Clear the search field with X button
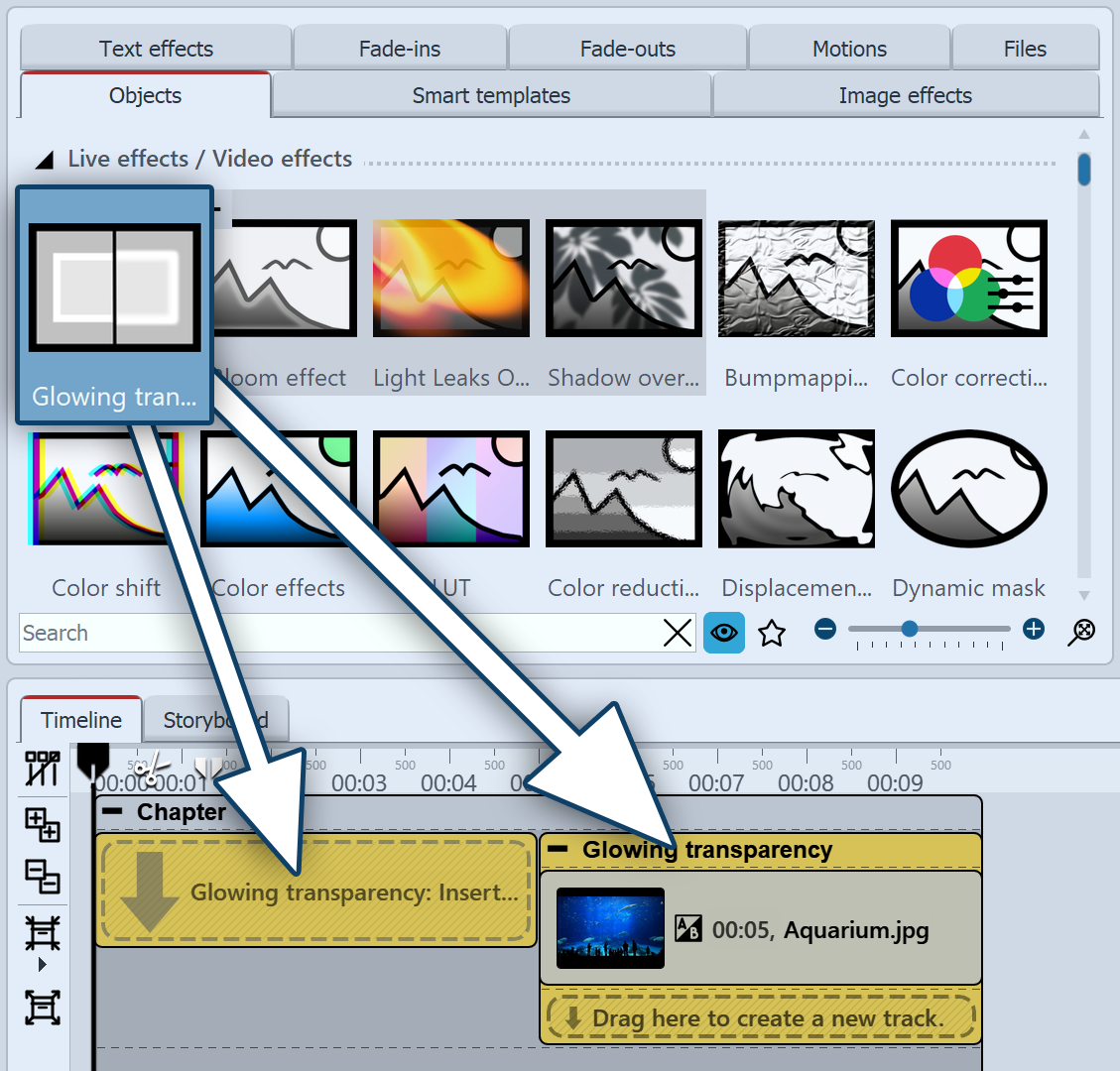Viewport: 1120px width, 1071px height. tap(678, 633)
